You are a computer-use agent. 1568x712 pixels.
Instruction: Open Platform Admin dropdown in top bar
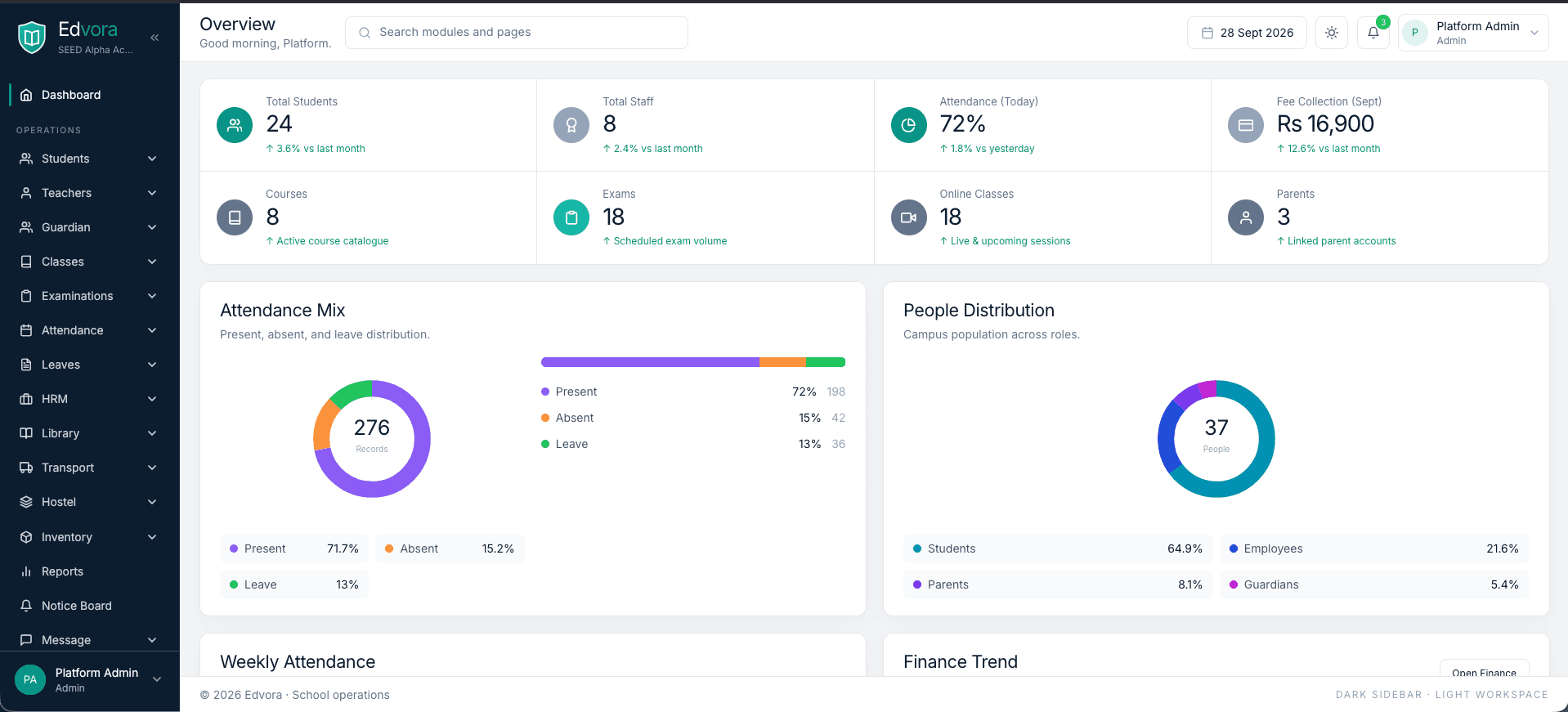pos(1473,33)
